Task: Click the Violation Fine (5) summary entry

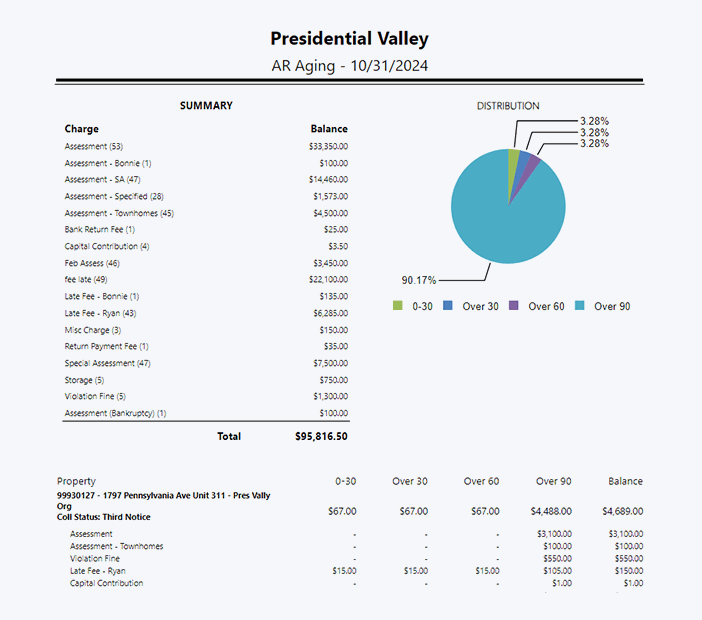Action: 97,396
